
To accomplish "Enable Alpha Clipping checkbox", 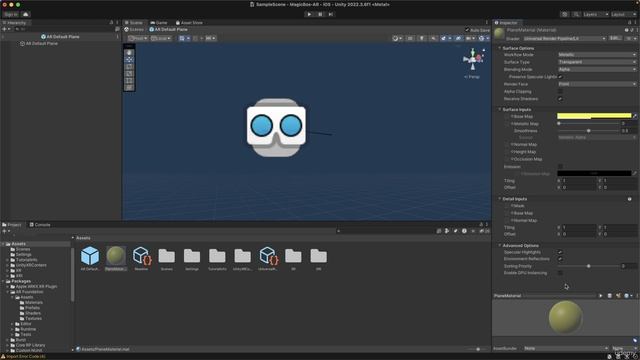I will tap(560, 91).
